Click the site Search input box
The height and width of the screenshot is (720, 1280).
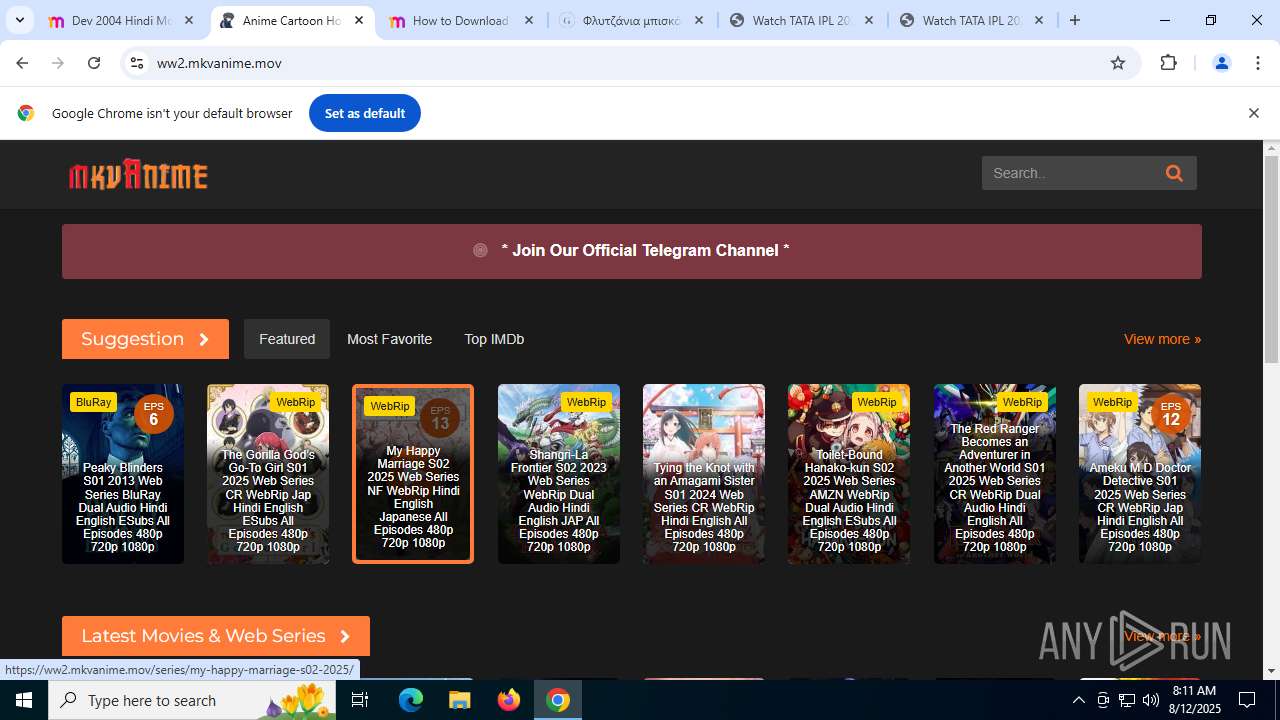[1070, 173]
